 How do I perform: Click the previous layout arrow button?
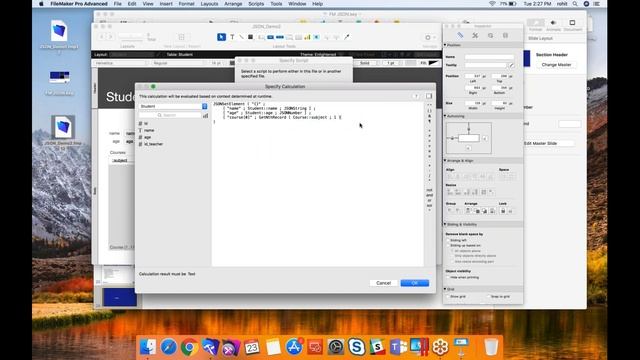102,37
